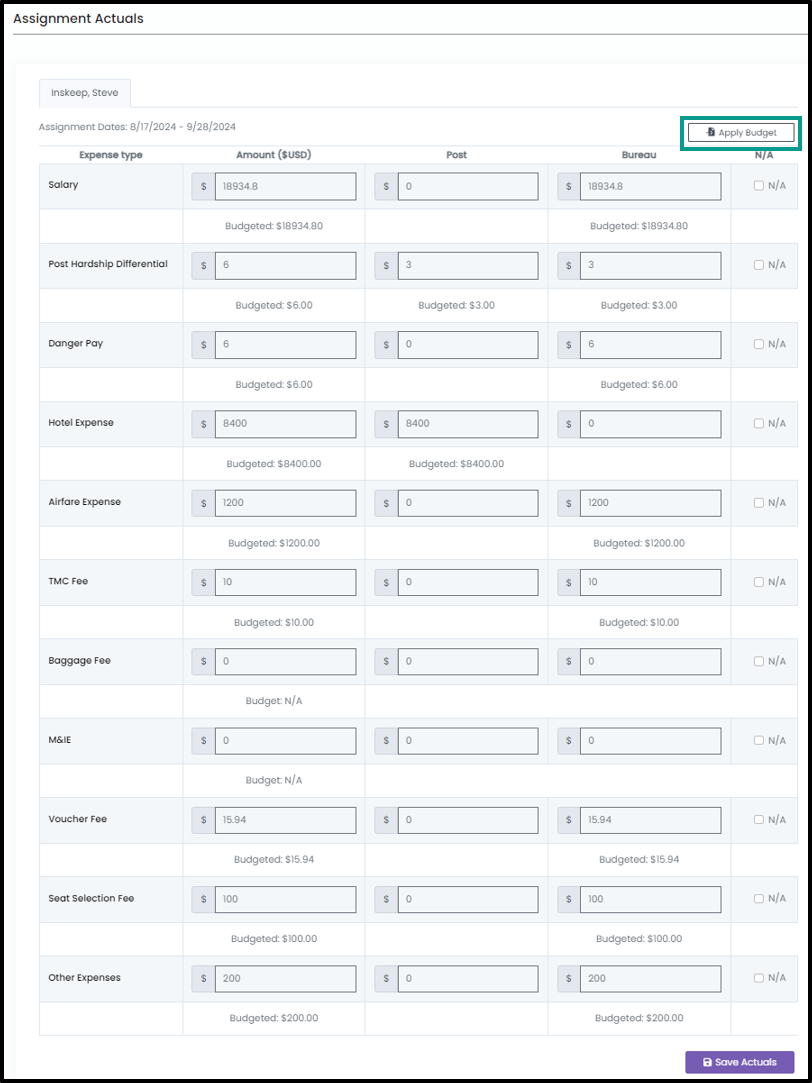Check N/A for the Salary row

[759, 185]
